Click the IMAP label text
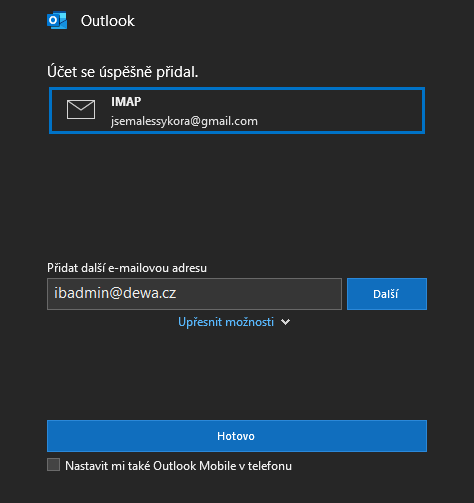This screenshot has height=503, width=474. (126, 102)
